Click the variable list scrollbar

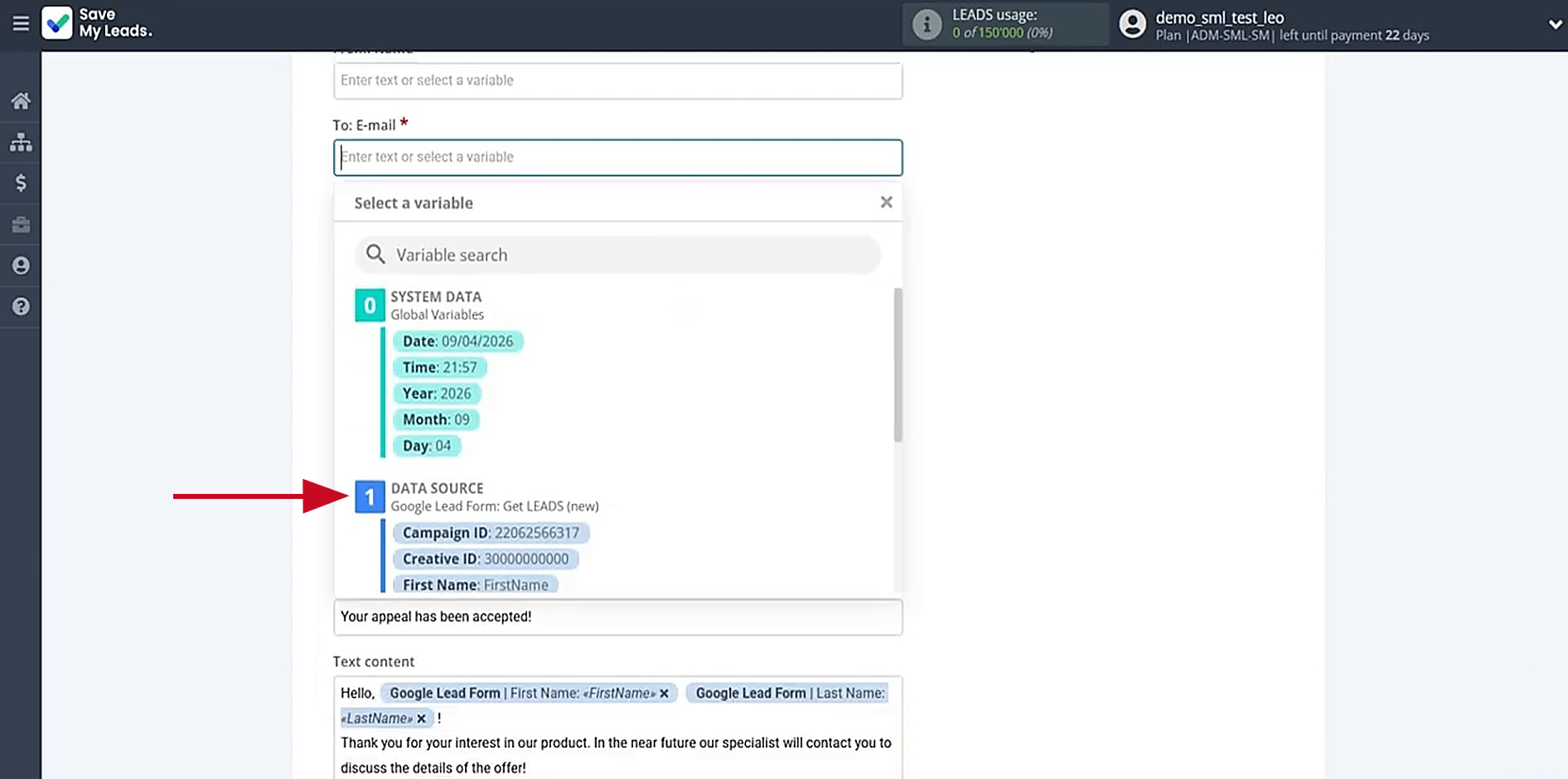[x=898, y=365]
